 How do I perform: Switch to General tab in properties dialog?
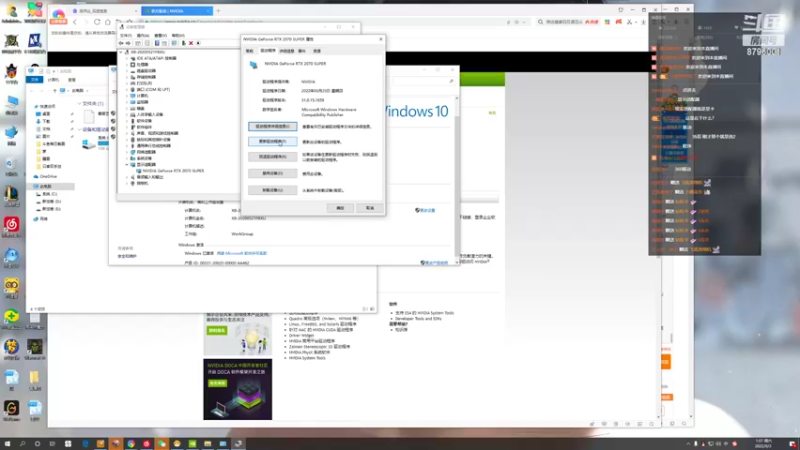tap(249, 51)
